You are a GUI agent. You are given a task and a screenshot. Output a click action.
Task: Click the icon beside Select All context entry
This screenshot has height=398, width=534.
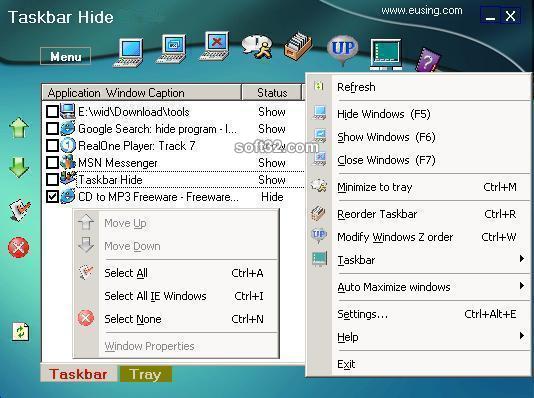click(x=86, y=272)
